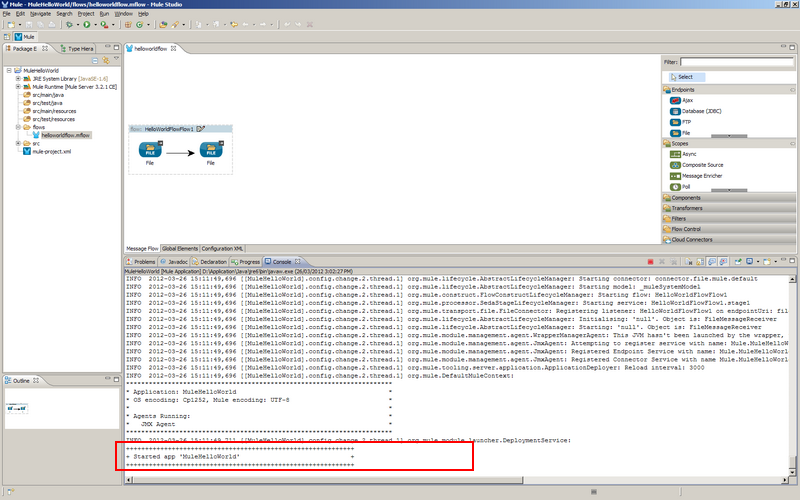Click the console horizontal scrollbar
This screenshot has height=500, width=800.
328,480
